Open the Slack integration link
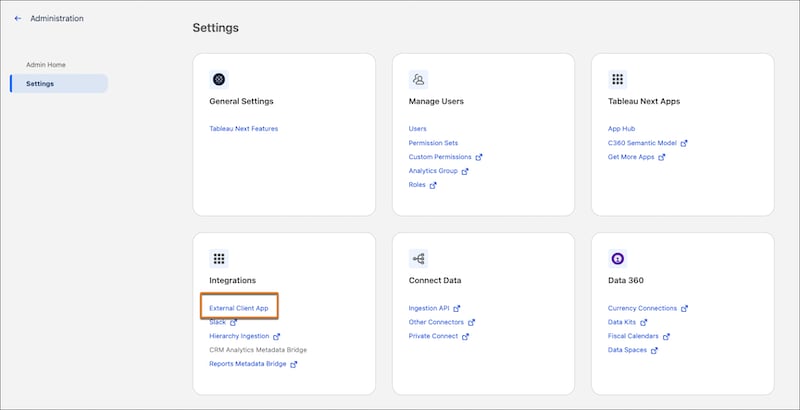This screenshot has width=800, height=410. coord(217,322)
